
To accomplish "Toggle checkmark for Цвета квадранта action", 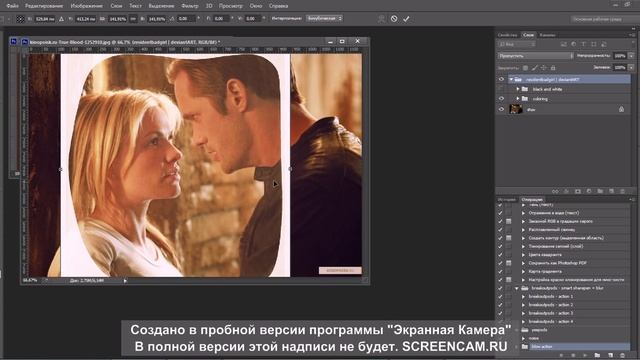I will pos(500,255).
